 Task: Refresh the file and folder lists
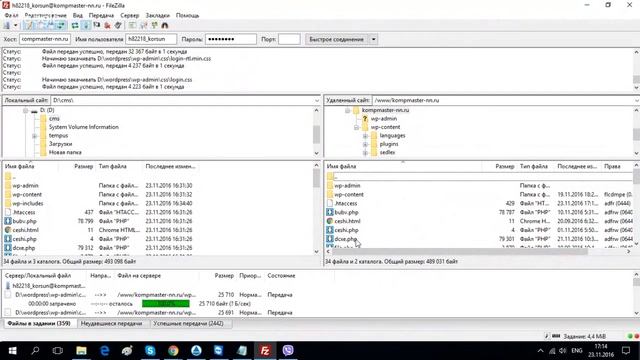75,25
